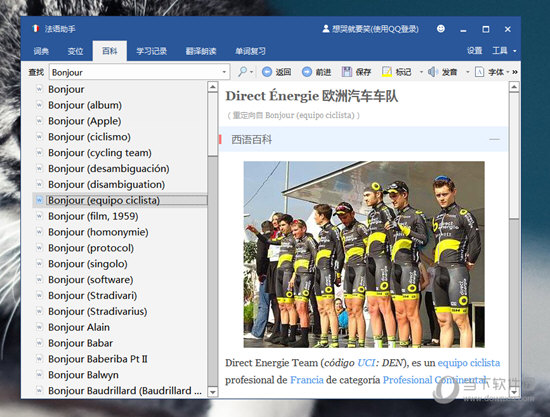Collapse the 西语百科 section
Image resolution: width=550 pixels, height=417 pixels.
click(494, 139)
